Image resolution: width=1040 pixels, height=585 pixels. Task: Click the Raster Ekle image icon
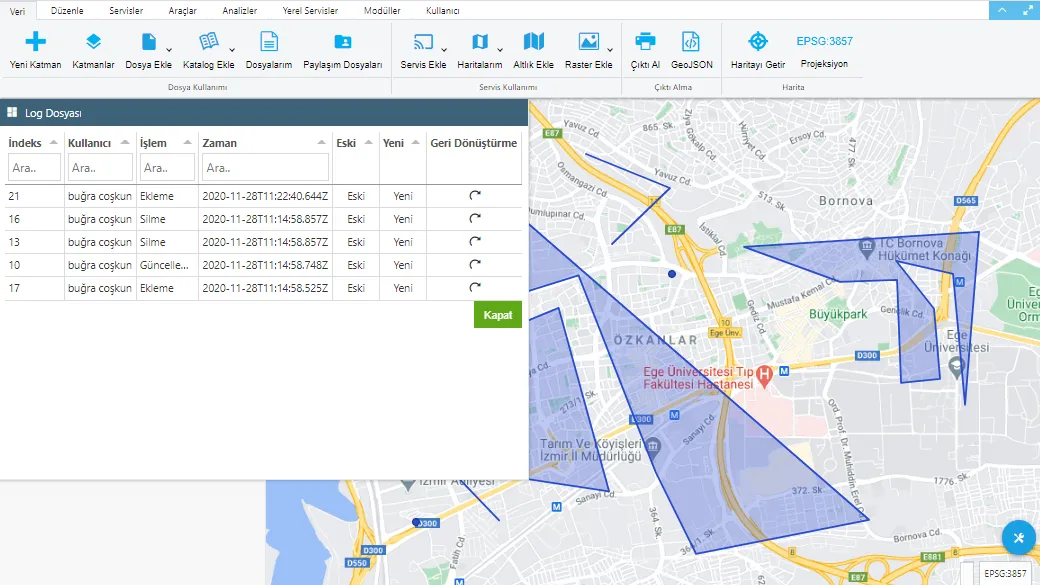pyautogui.click(x=588, y=42)
